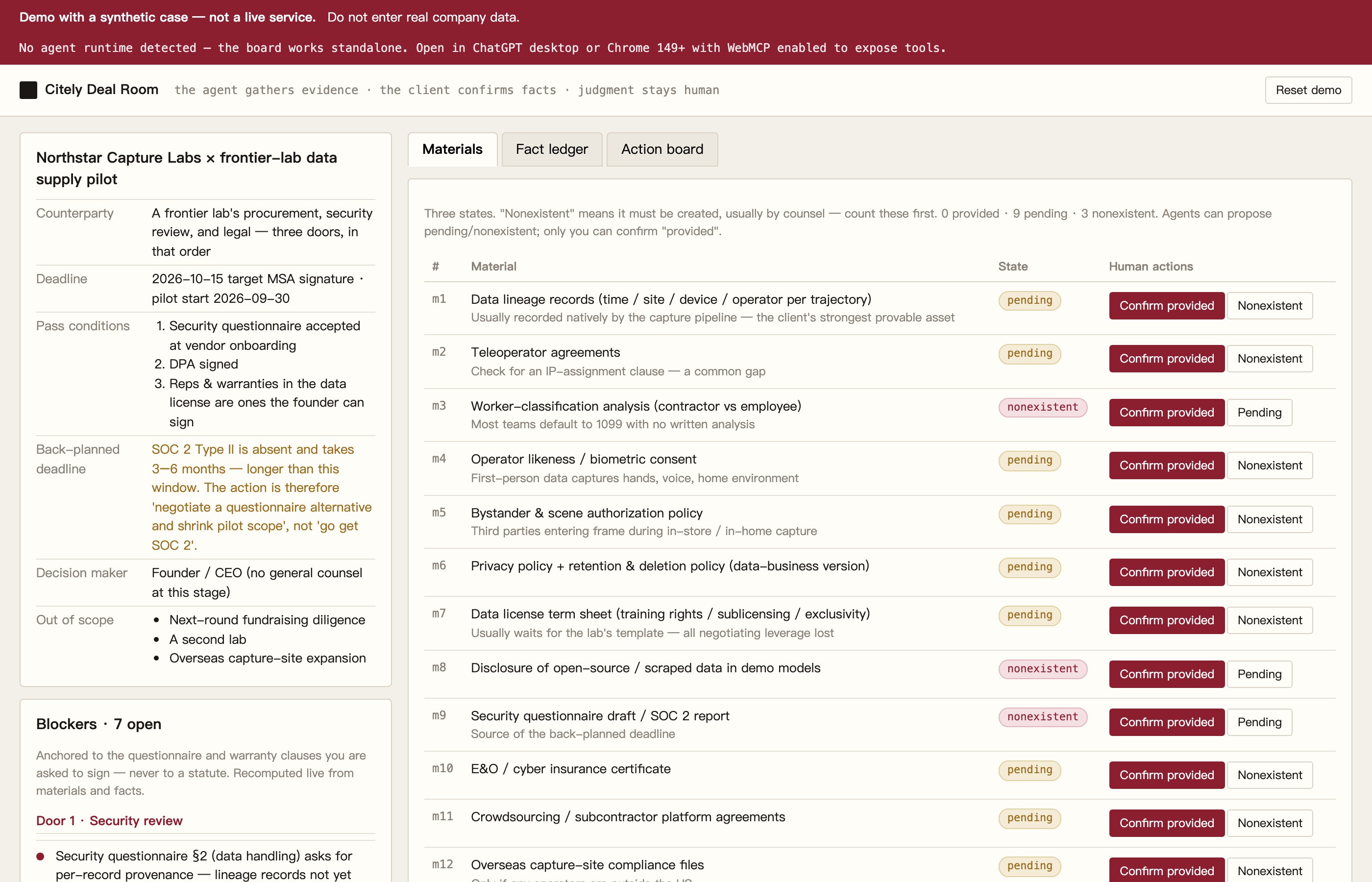The width and height of the screenshot is (1372, 882).
Task: Click the Human actions column header
Action: coord(1151,267)
